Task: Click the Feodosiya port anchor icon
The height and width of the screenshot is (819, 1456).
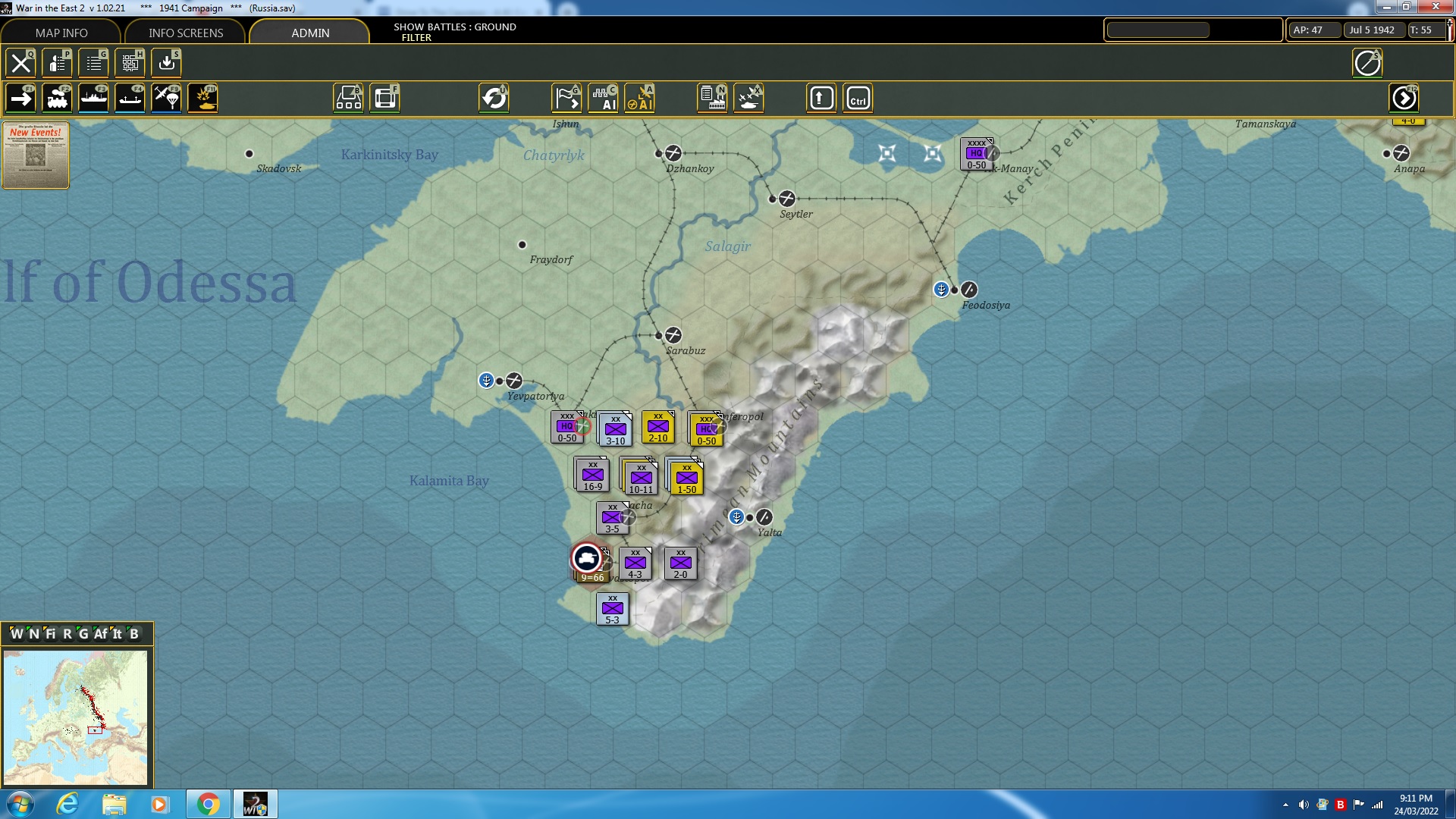Action: pos(941,290)
